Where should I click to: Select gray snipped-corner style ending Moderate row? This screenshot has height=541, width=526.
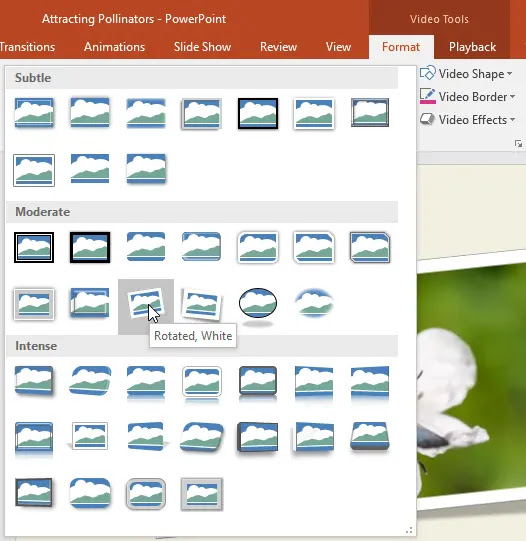(370, 247)
